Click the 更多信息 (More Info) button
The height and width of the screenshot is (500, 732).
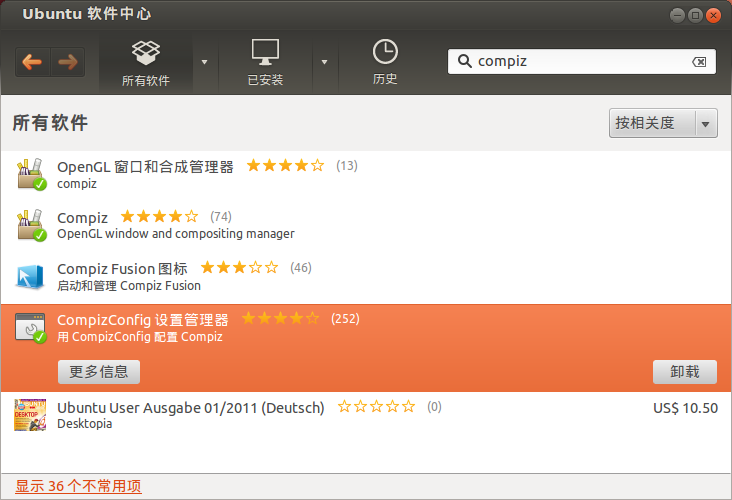[99, 372]
